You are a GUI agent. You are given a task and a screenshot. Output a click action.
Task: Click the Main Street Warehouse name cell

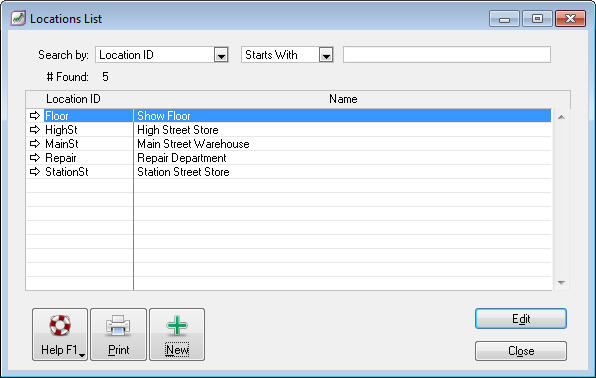point(342,144)
